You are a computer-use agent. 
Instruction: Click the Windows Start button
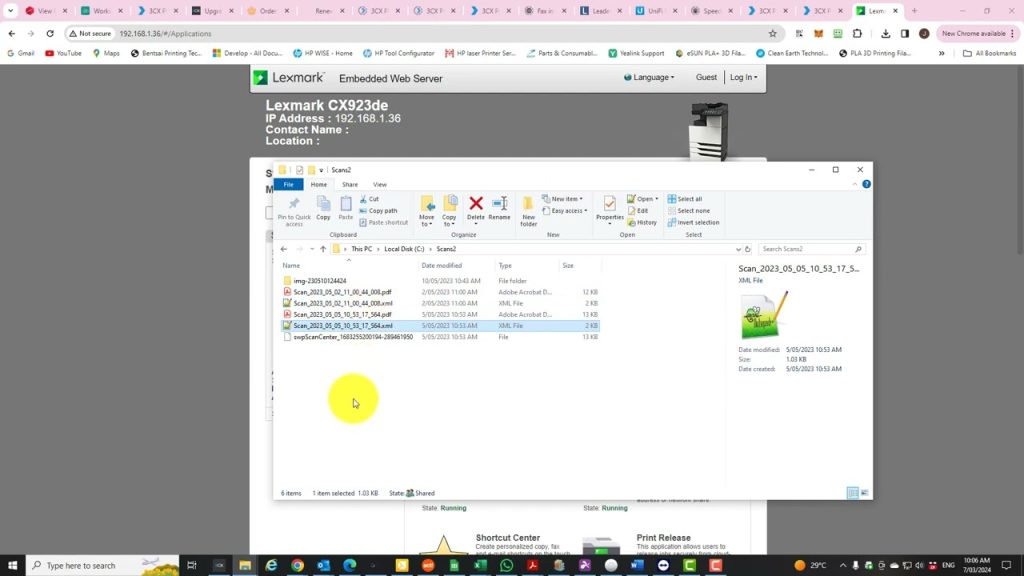(x=12, y=566)
